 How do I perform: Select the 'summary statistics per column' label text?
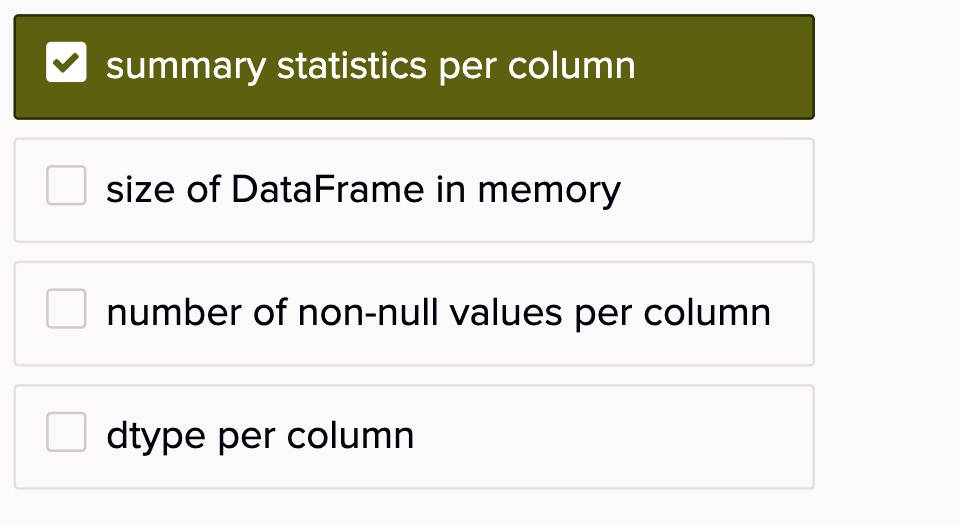pos(370,67)
